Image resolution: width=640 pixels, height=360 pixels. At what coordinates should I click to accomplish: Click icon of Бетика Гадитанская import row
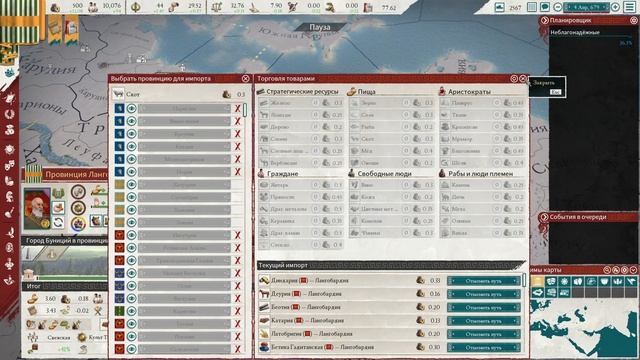click(x=264, y=347)
